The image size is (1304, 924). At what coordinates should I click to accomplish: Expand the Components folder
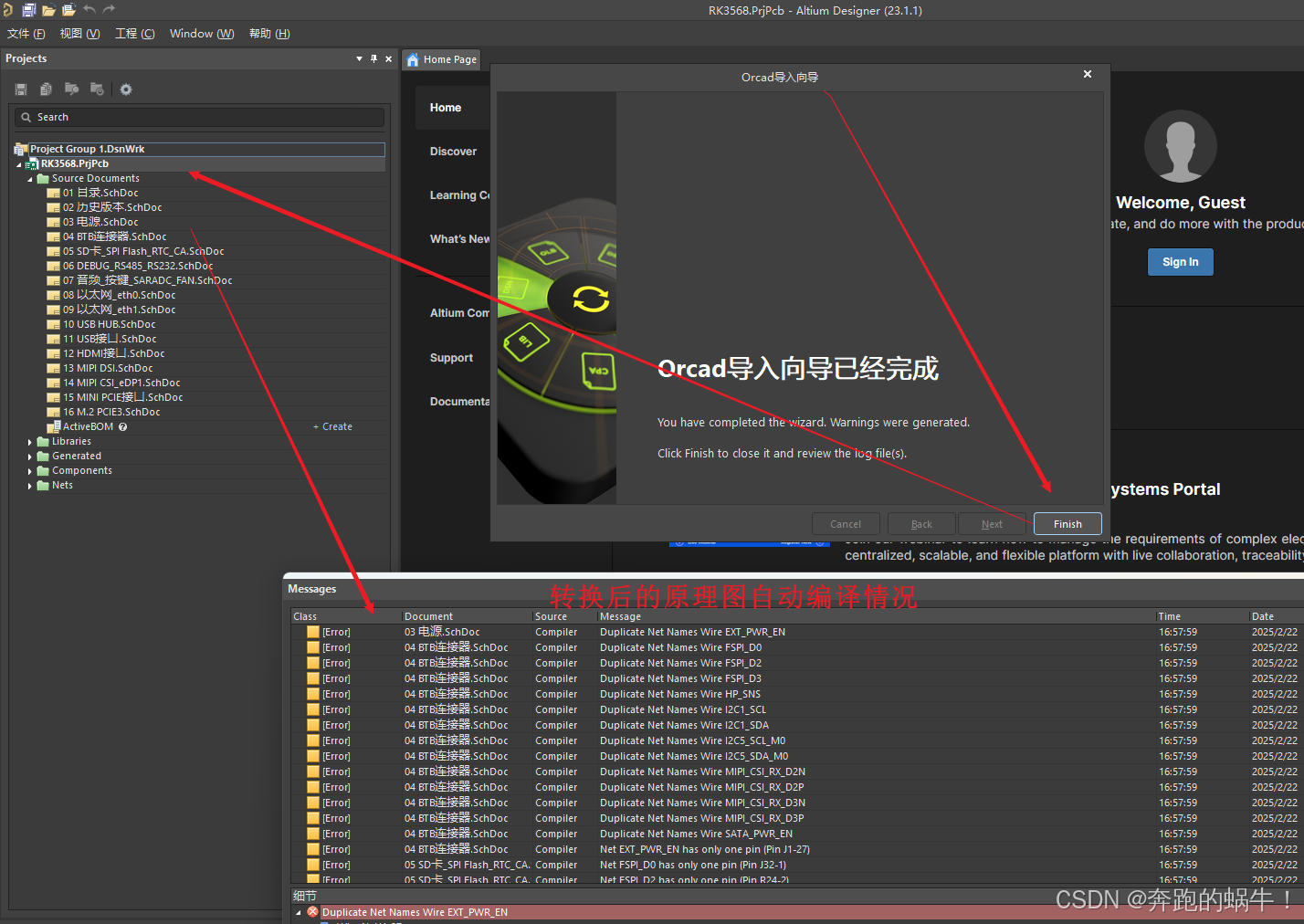(x=30, y=471)
